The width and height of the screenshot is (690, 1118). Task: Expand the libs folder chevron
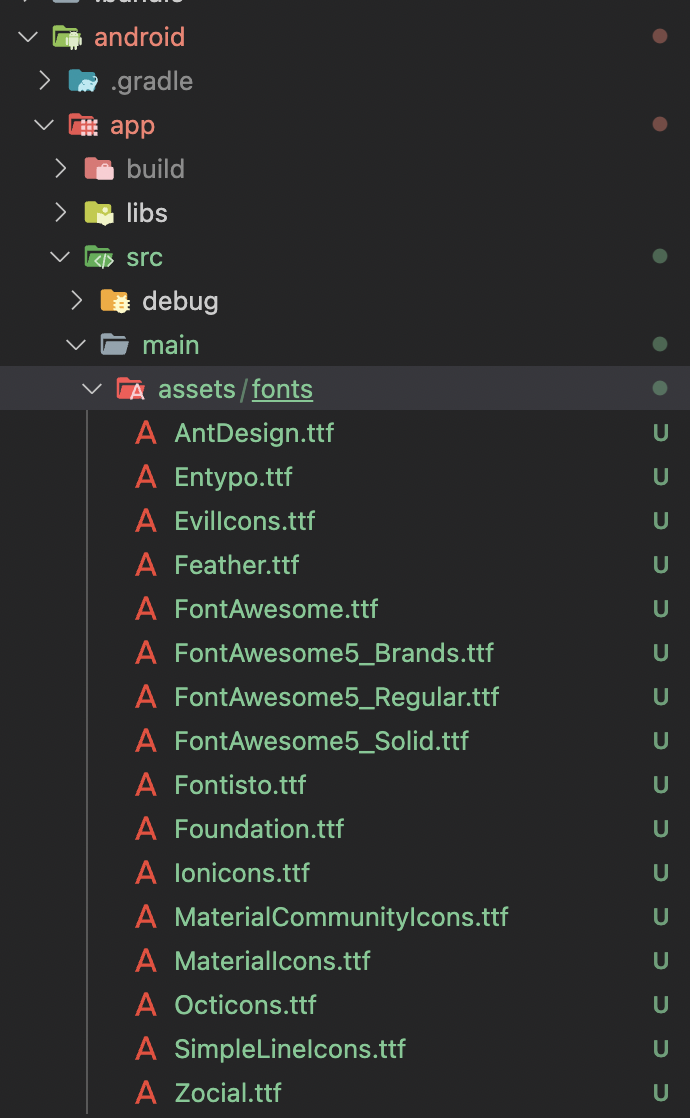coord(61,212)
